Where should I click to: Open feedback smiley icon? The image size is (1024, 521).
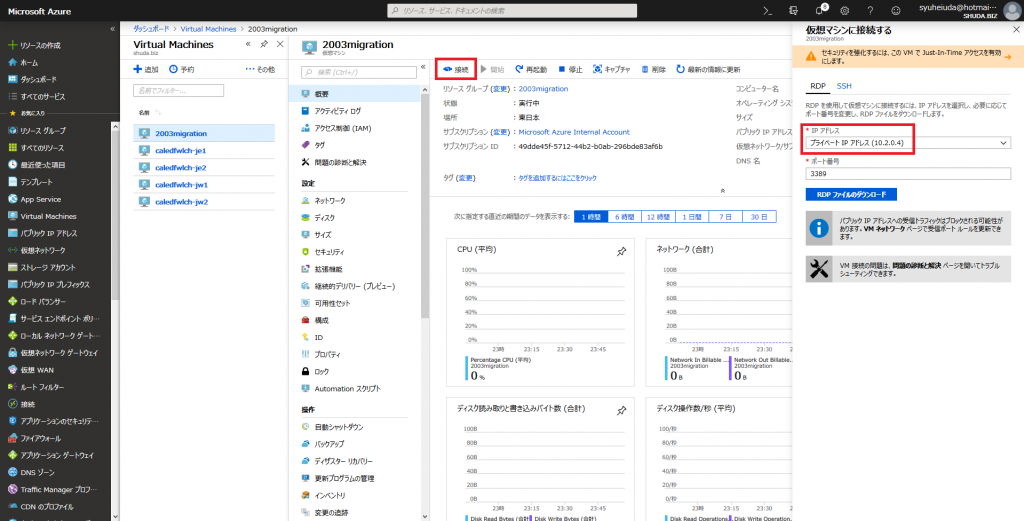coord(895,10)
